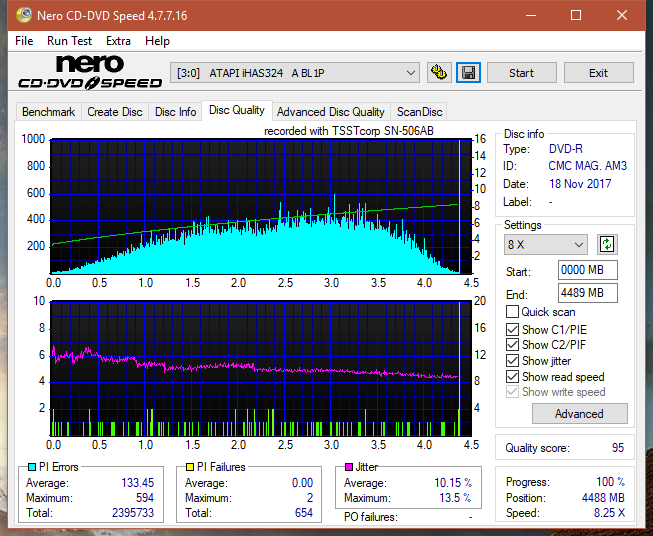Click the magenta Jitter color swatch
The width and height of the screenshot is (653, 536).
[349, 467]
